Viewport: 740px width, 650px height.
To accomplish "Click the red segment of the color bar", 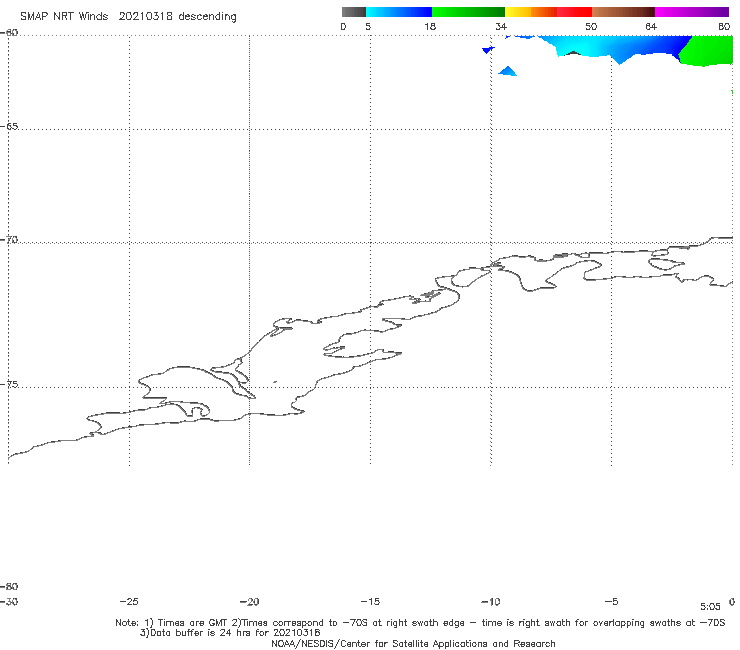I will pyautogui.click(x=574, y=12).
